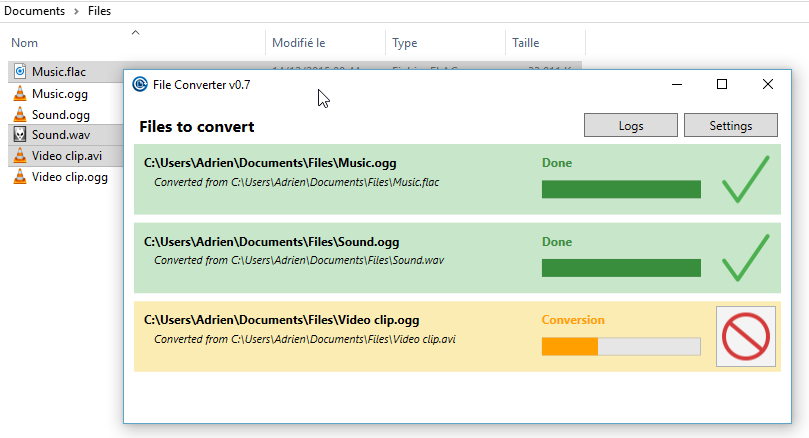This screenshot has height=438, width=809.
Task: Click the VLC icon of Video clip.avi
Action: pos(20,156)
